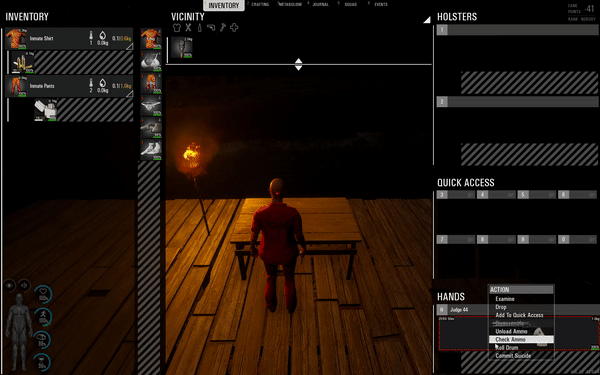
Task: Filter vicinity by the medical cross icon
Action: tap(234, 28)
